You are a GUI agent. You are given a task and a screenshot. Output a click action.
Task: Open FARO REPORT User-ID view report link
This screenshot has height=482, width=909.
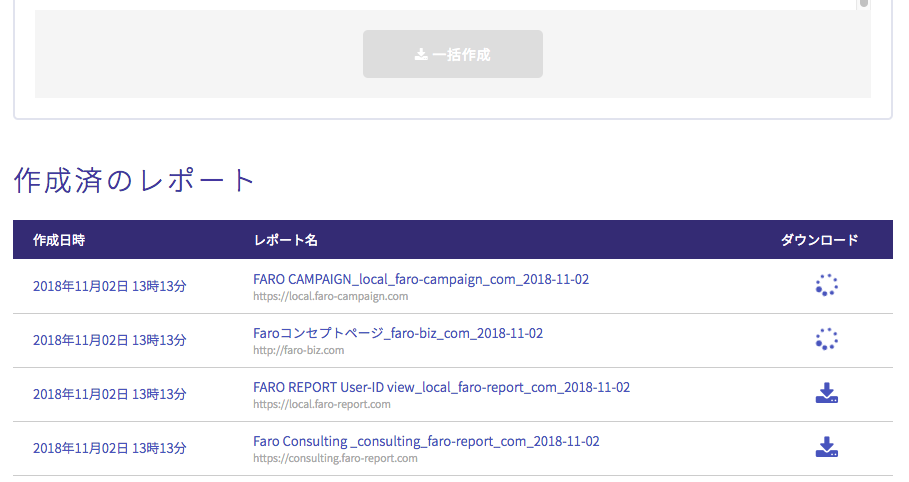click(x=441, y=387)
